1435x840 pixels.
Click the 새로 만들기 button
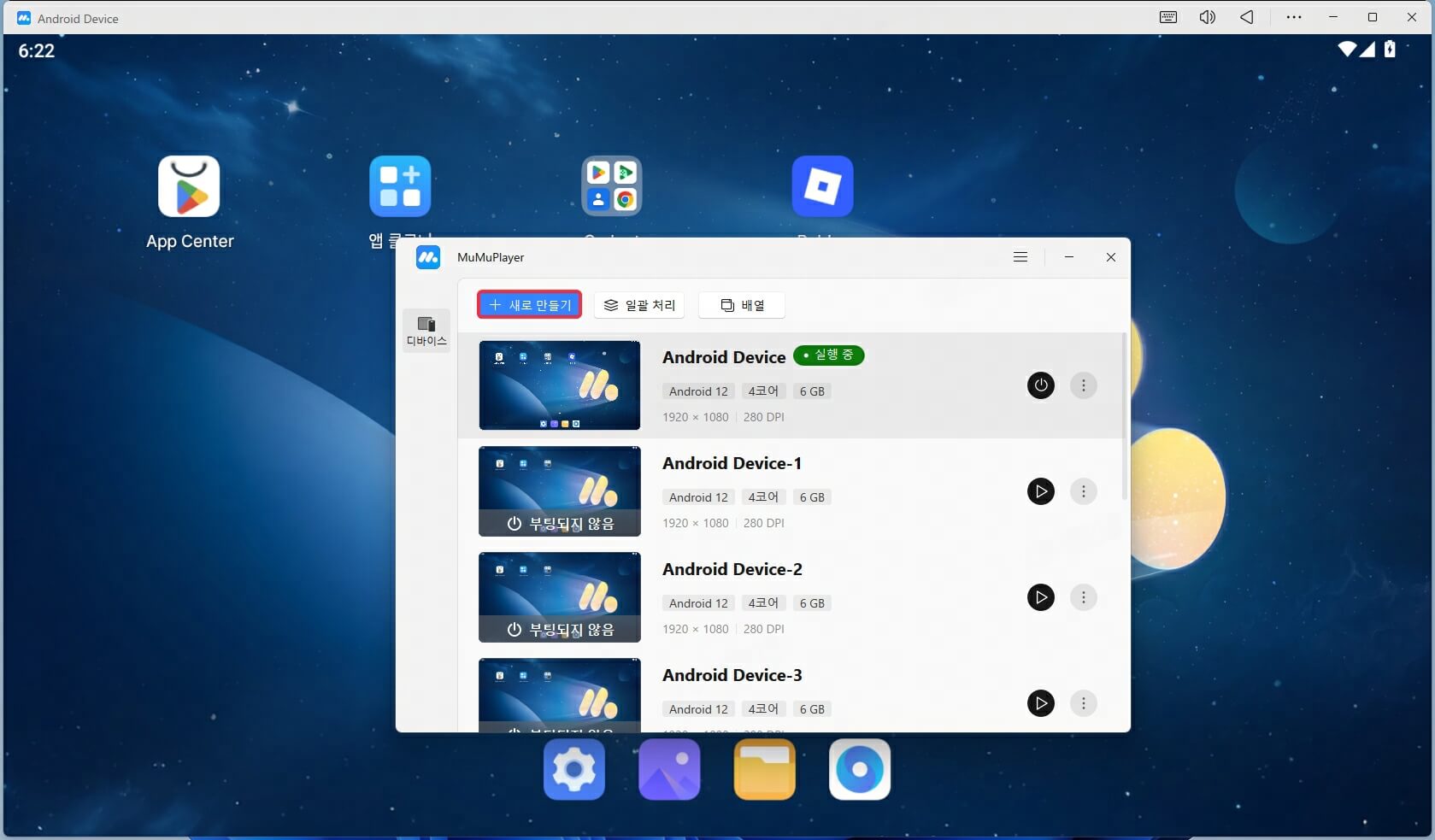pos(530,305)
